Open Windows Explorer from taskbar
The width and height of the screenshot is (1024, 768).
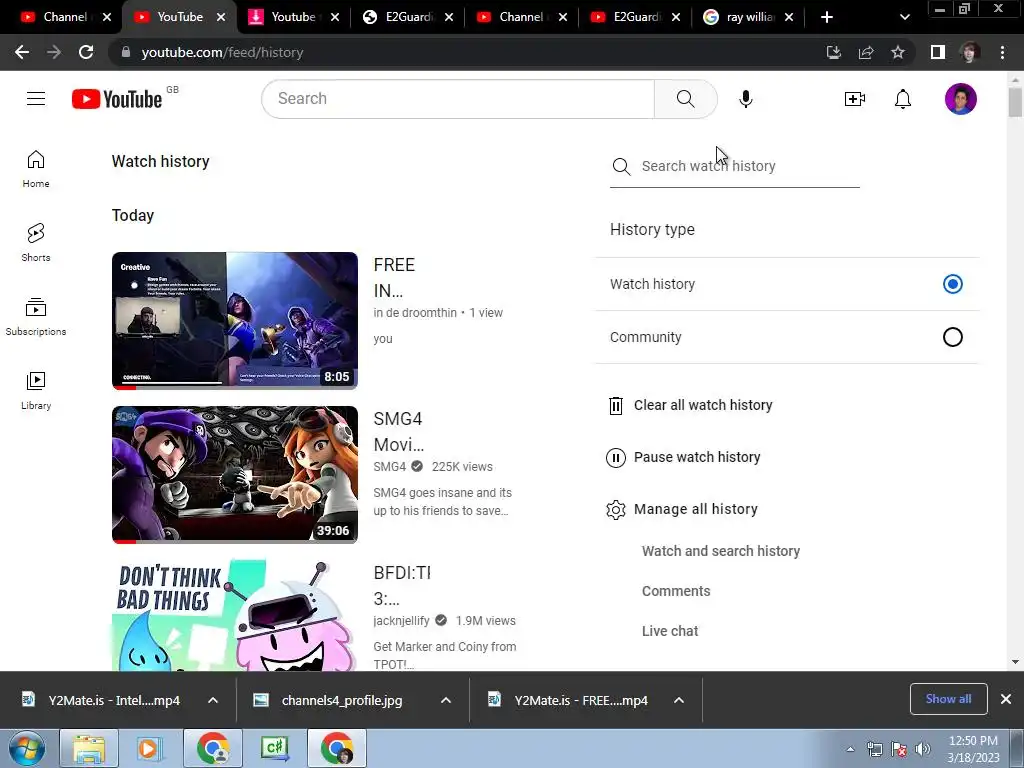click(x=89, y=749)
